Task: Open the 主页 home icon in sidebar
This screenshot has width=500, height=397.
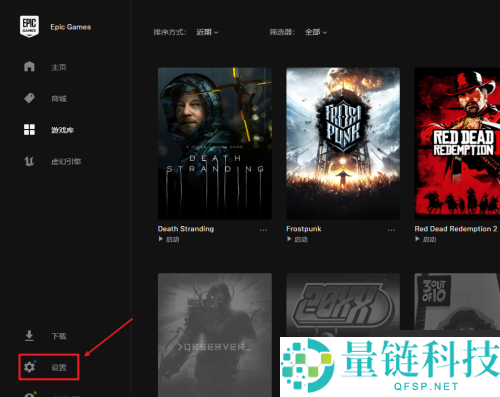Action: coord(29,67)
